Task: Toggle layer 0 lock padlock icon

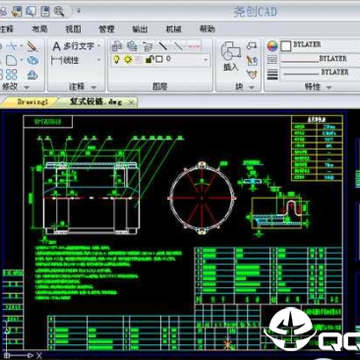Action: 150,59
